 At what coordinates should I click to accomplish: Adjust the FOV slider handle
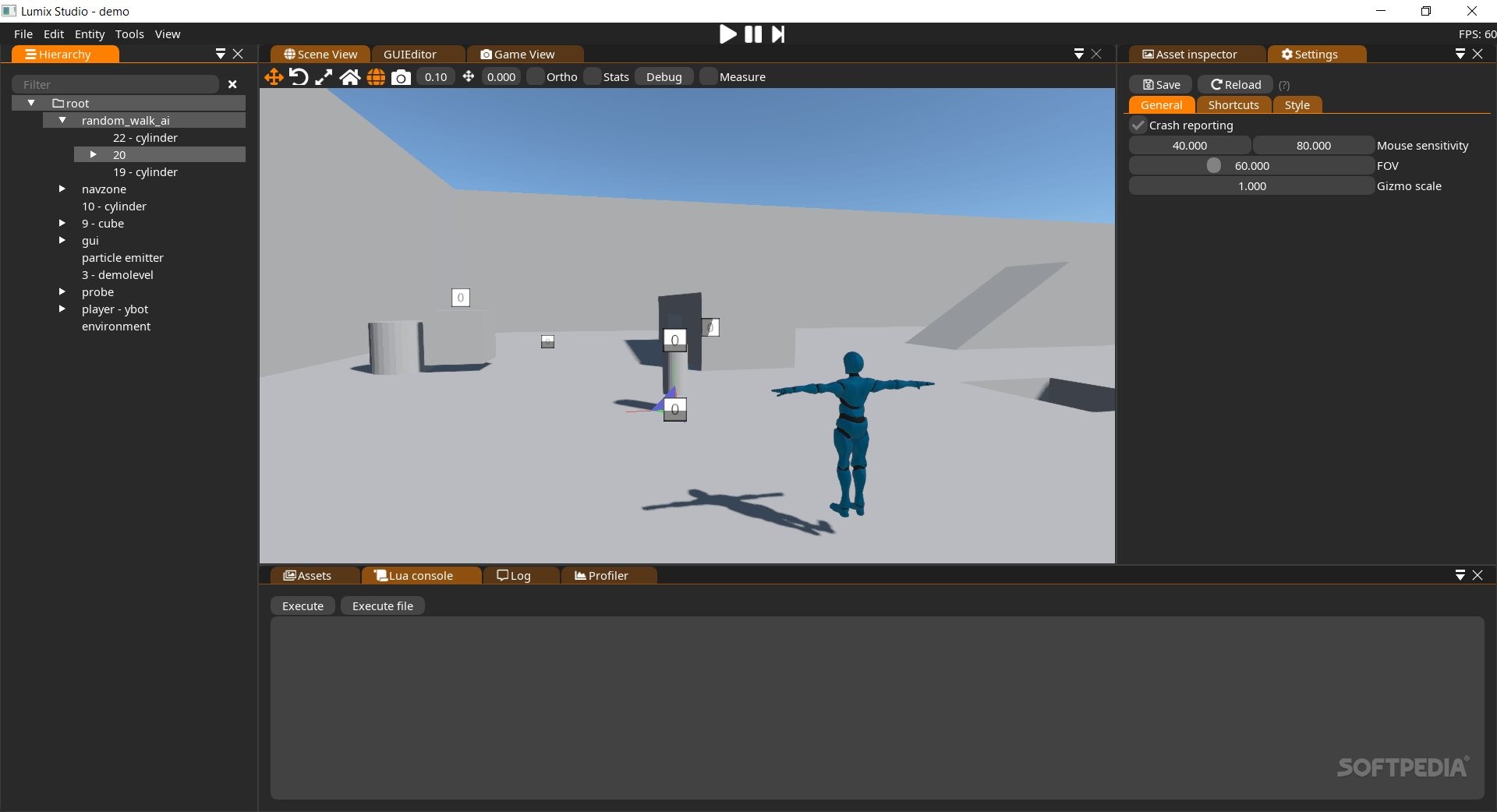click(x=1214, y=165)
